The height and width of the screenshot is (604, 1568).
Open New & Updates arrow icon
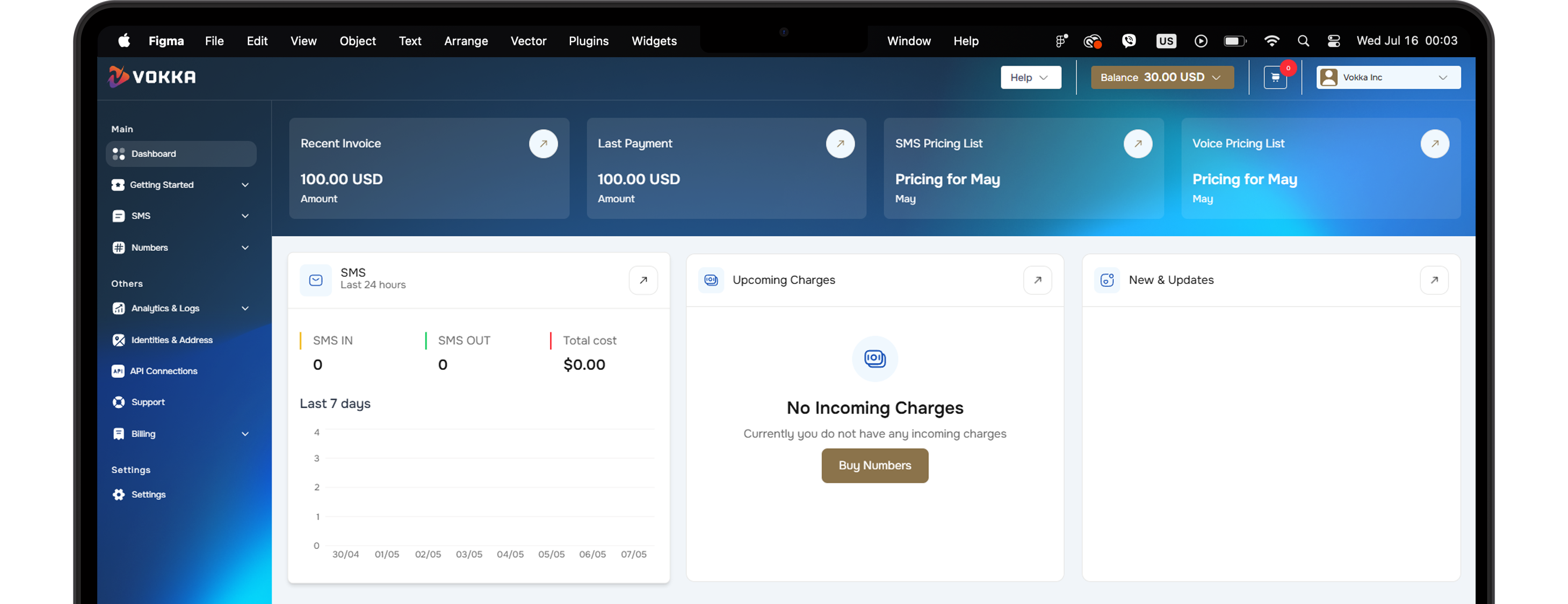1434,280
